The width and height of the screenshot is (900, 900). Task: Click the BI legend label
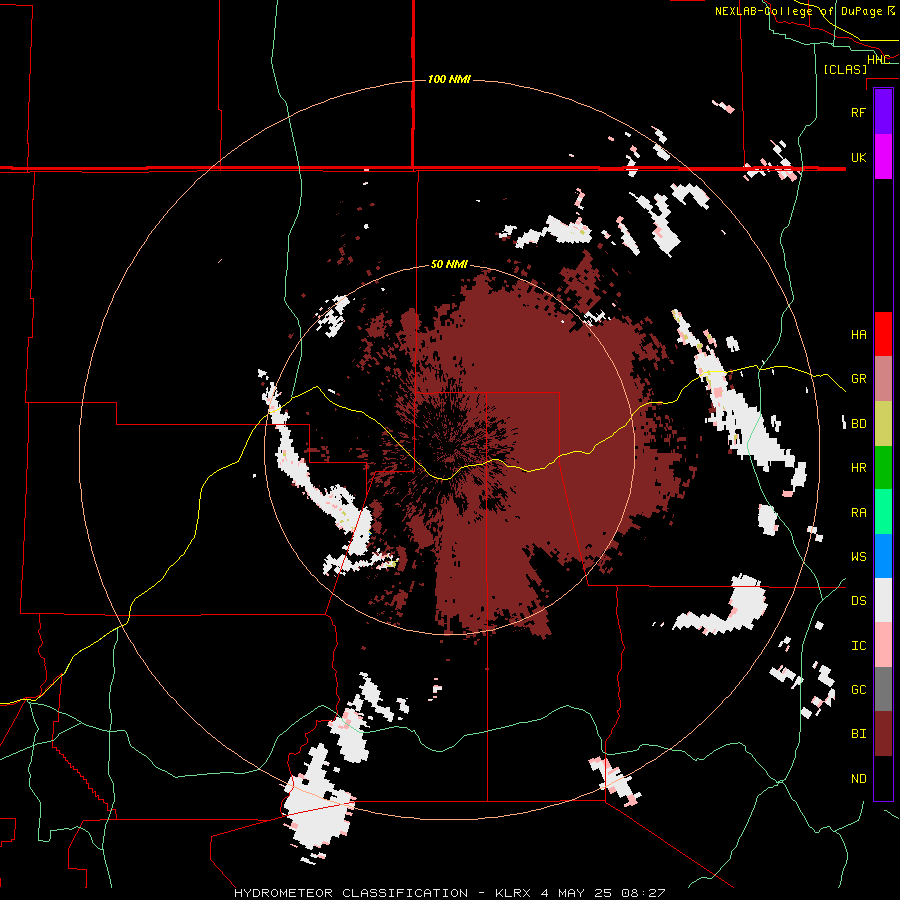[x=858, y=734]
